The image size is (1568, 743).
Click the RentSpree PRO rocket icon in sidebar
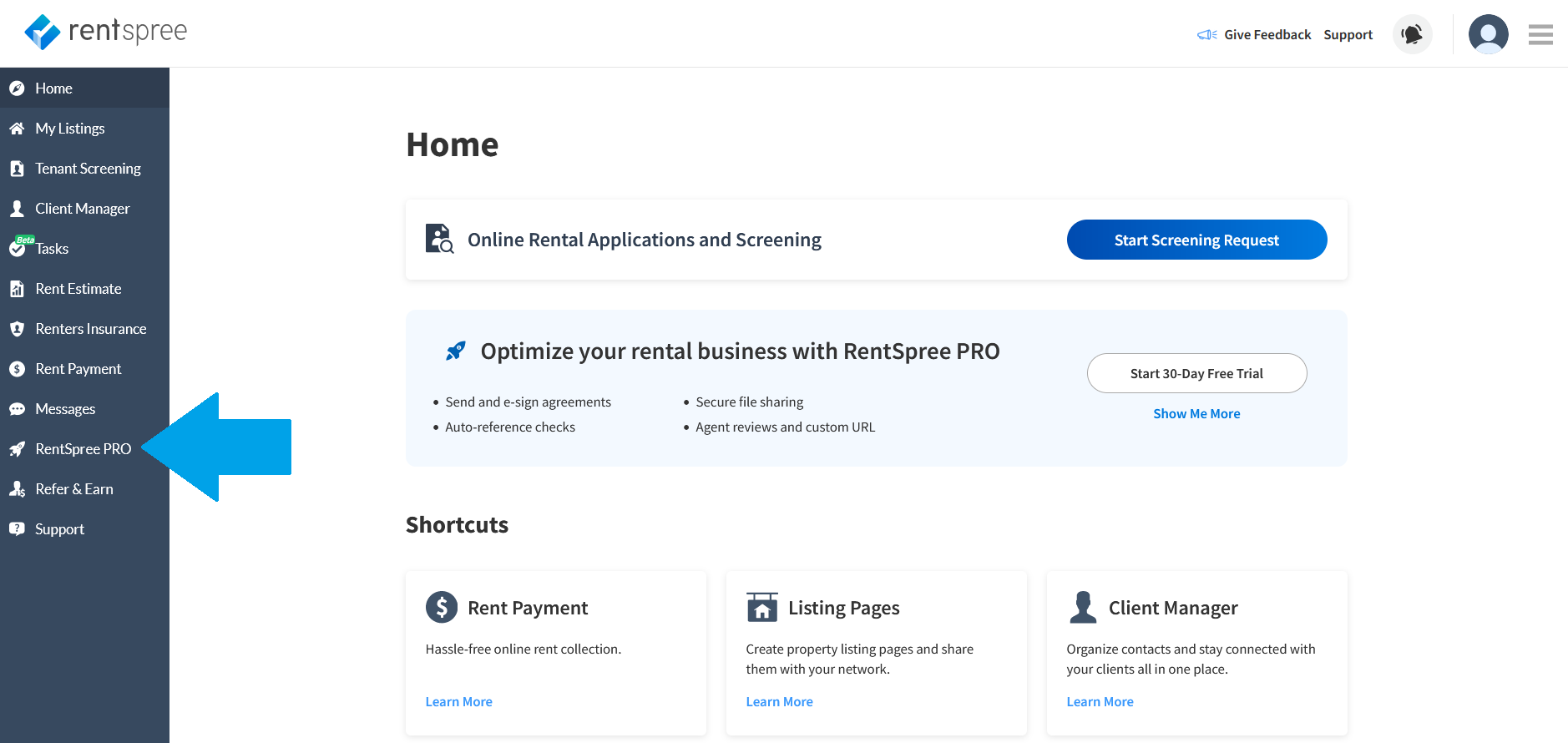tap(17, 449)
